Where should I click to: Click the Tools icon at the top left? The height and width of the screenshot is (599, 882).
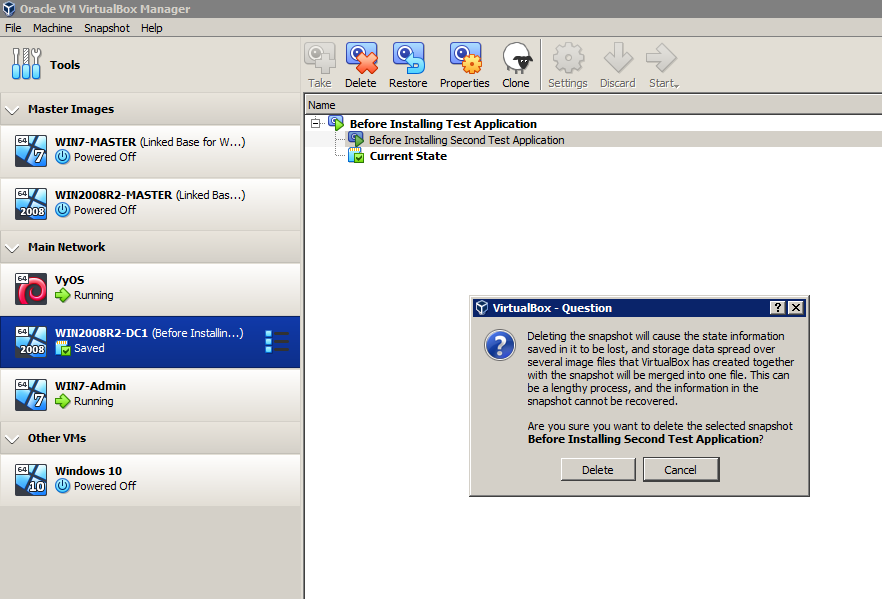pos(27,64)
